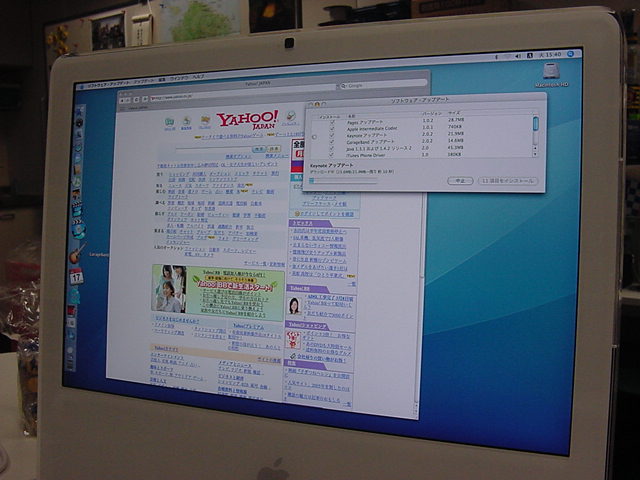Click the blue Yahoo search button
This screenshot has width=640, height=480.
259,149
